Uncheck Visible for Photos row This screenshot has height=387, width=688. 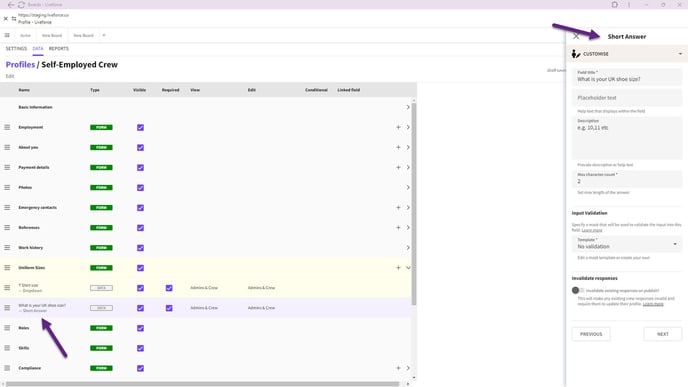tap(140, 188)
